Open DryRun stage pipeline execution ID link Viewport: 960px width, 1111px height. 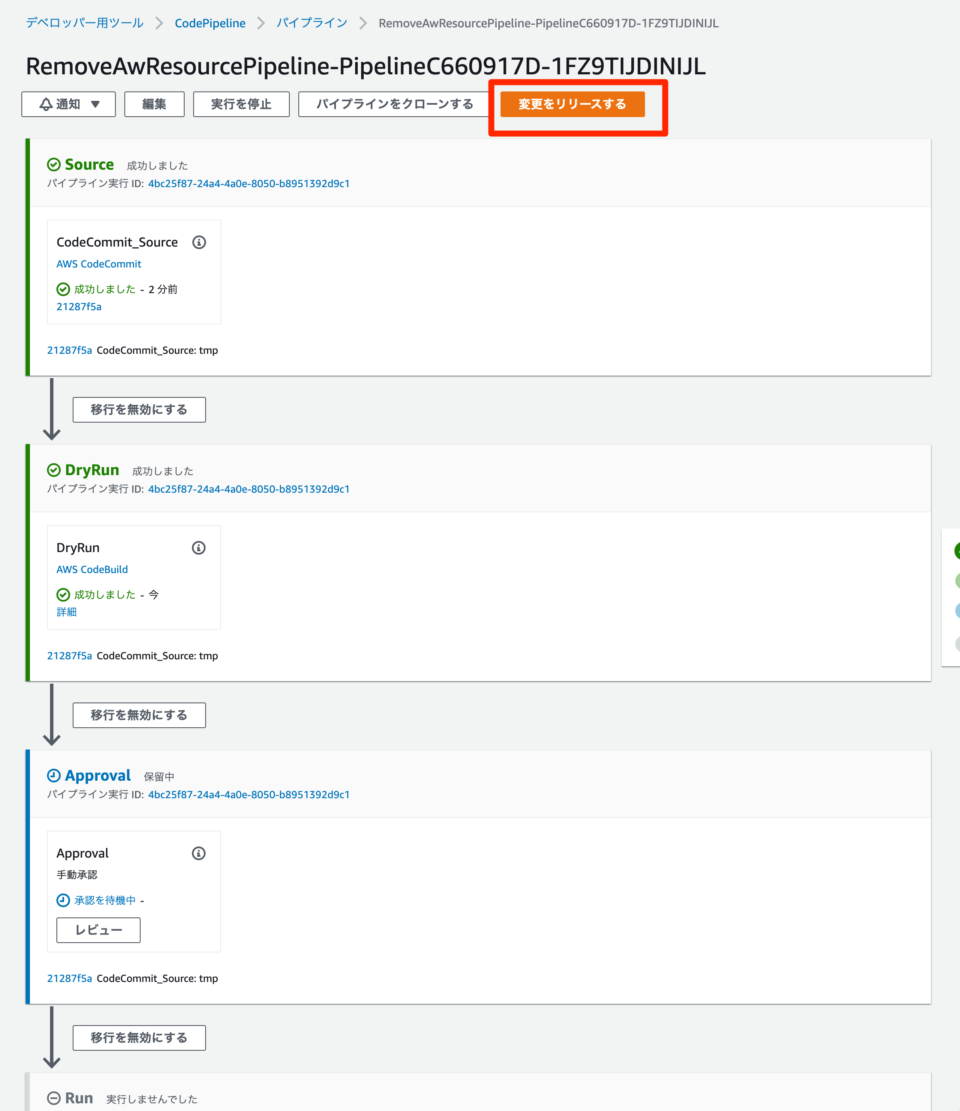(x=249, y=489)
